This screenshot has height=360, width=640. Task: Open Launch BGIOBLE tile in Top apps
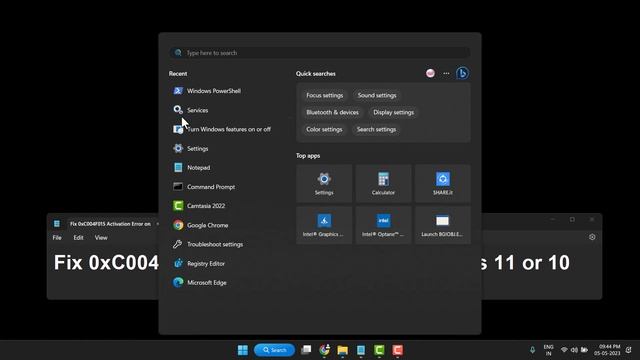click(x=443, y=225)
